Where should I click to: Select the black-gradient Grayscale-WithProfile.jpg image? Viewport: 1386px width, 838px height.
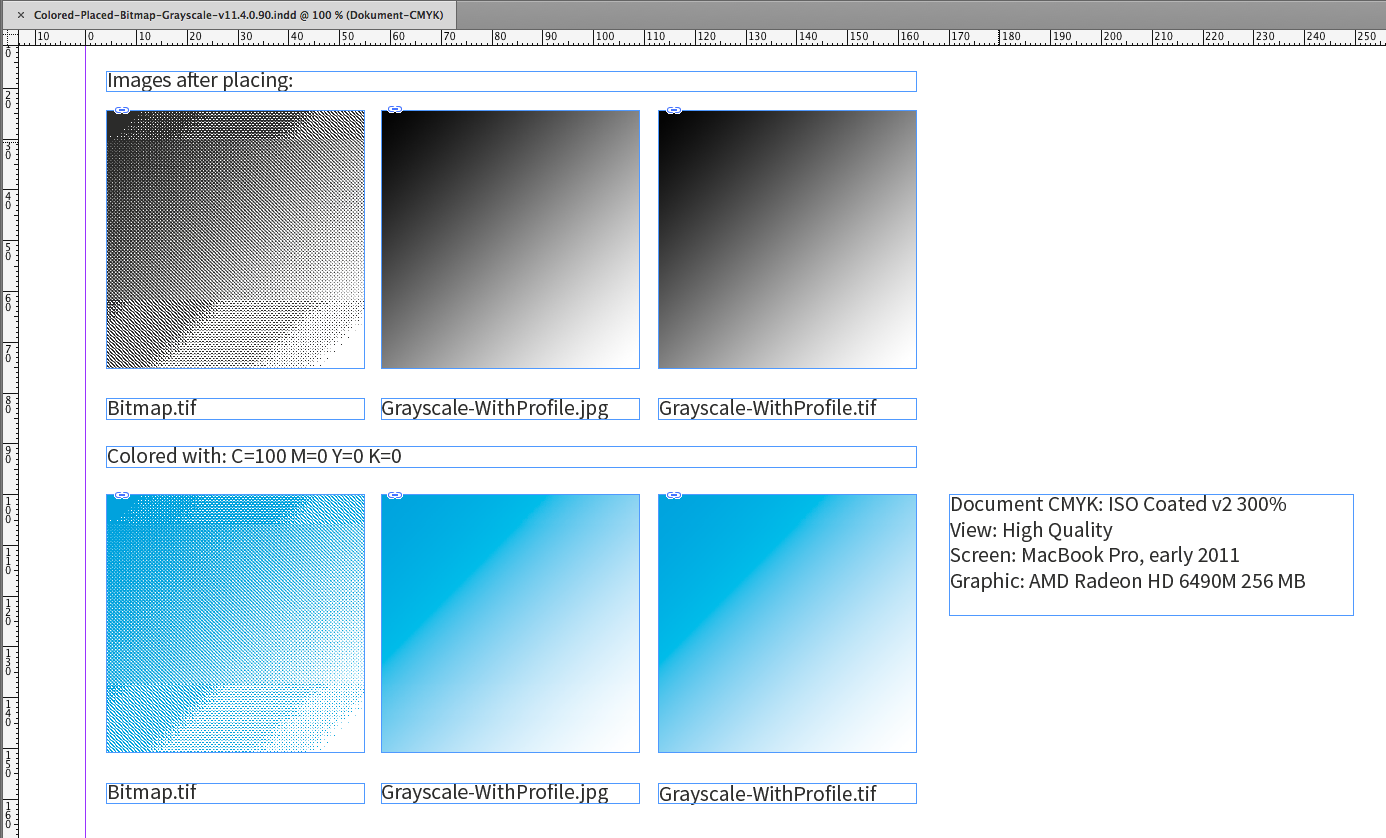click(x=510, y=239)
